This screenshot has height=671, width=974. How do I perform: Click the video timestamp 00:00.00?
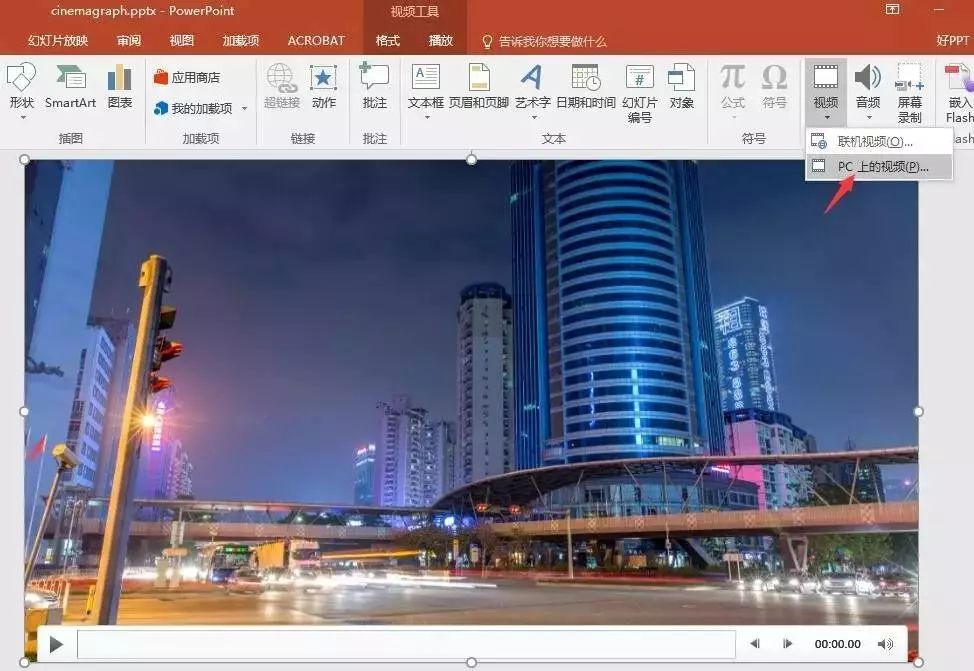tap(837, 644)
